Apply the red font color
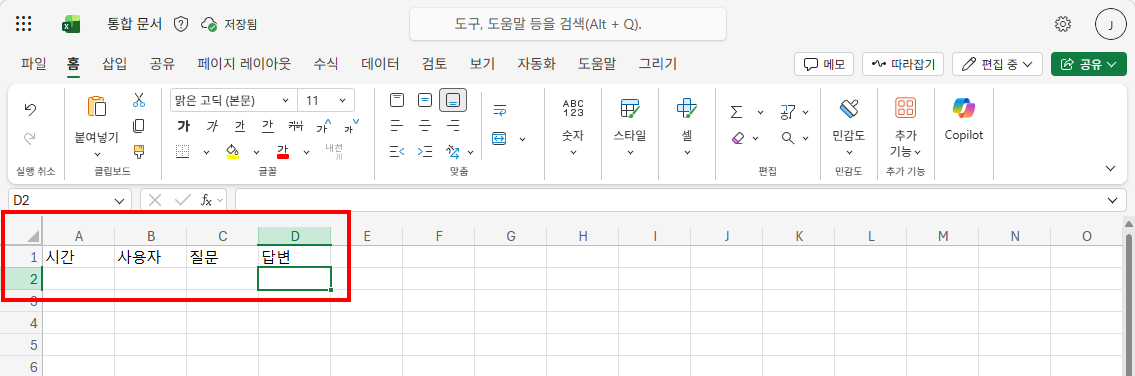Image resolution: width=1135 pixels, height=376 pixels. pyautogui.click(x=283, y=151)
